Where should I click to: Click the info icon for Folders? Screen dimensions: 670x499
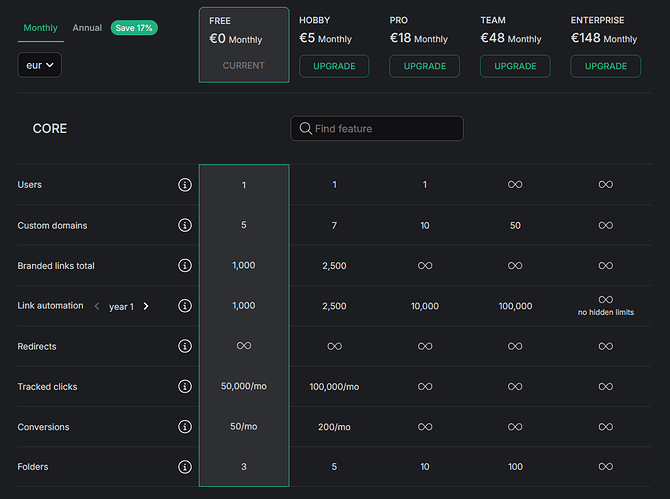click(184, 467)
